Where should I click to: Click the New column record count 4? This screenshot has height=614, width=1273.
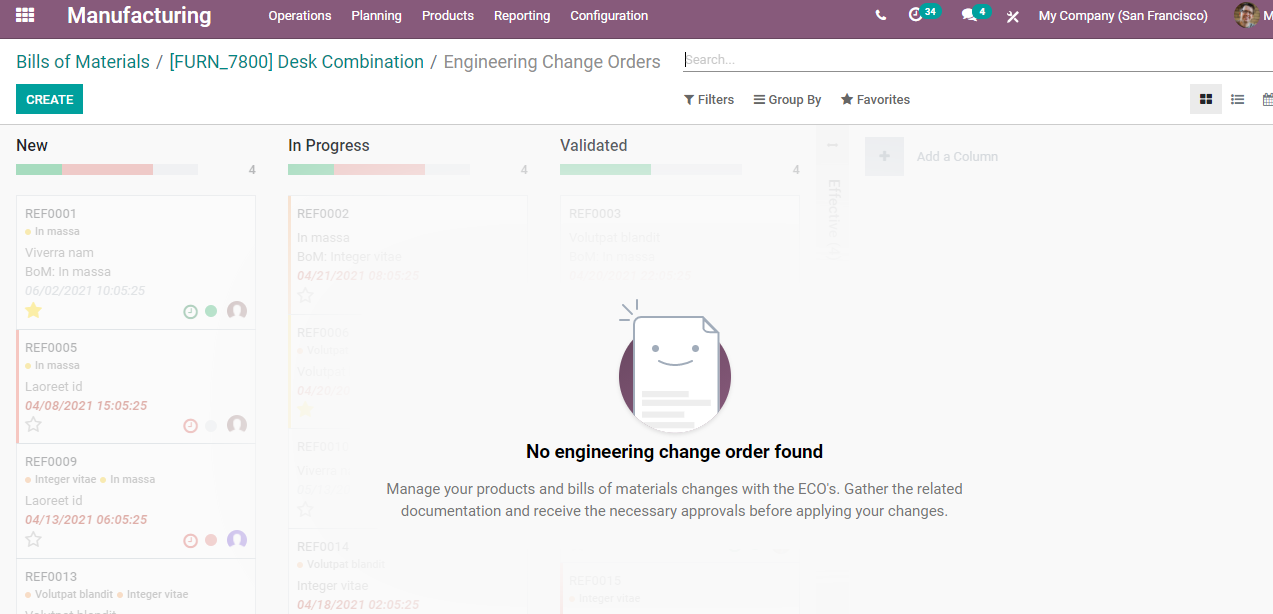[x=252, y=170]
